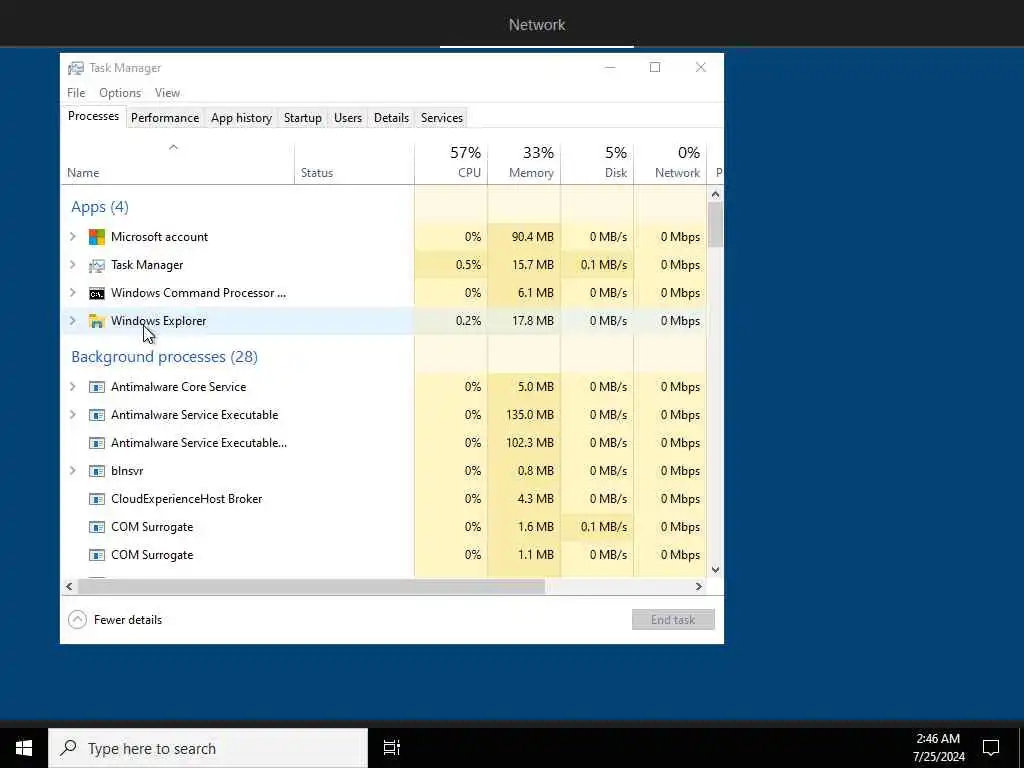The image size is (1024, 768).
Task: Select the CloudExperienceHost Broker row name
Action: pyautogui.click(x=187, y=499)
